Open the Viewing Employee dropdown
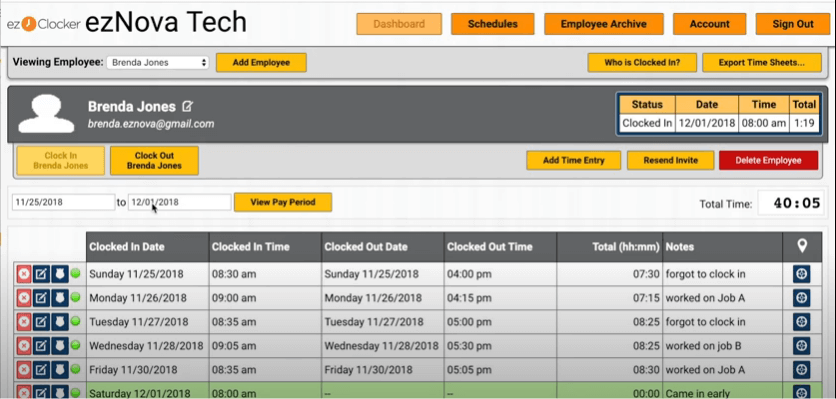Screen dimensions: 836x399 (157, 62)
